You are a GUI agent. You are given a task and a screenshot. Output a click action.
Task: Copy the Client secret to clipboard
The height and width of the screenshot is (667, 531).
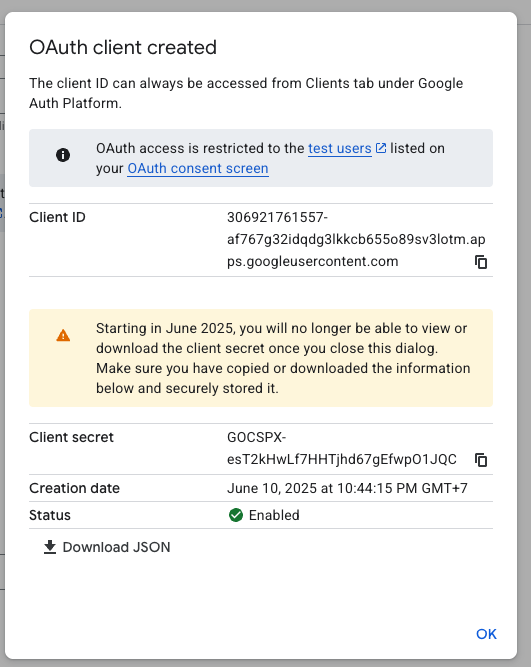coord(481,460)
